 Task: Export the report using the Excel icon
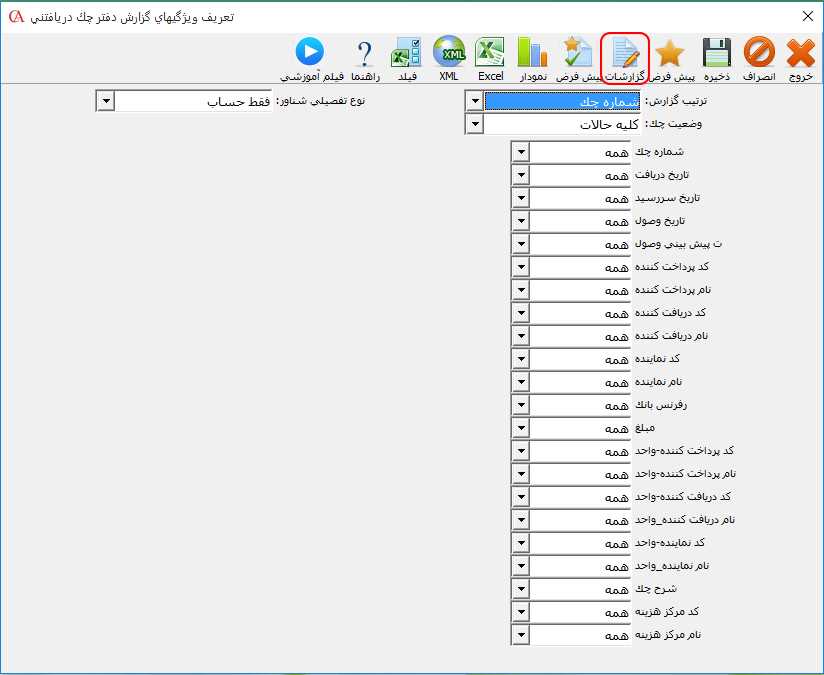[489, 52]
